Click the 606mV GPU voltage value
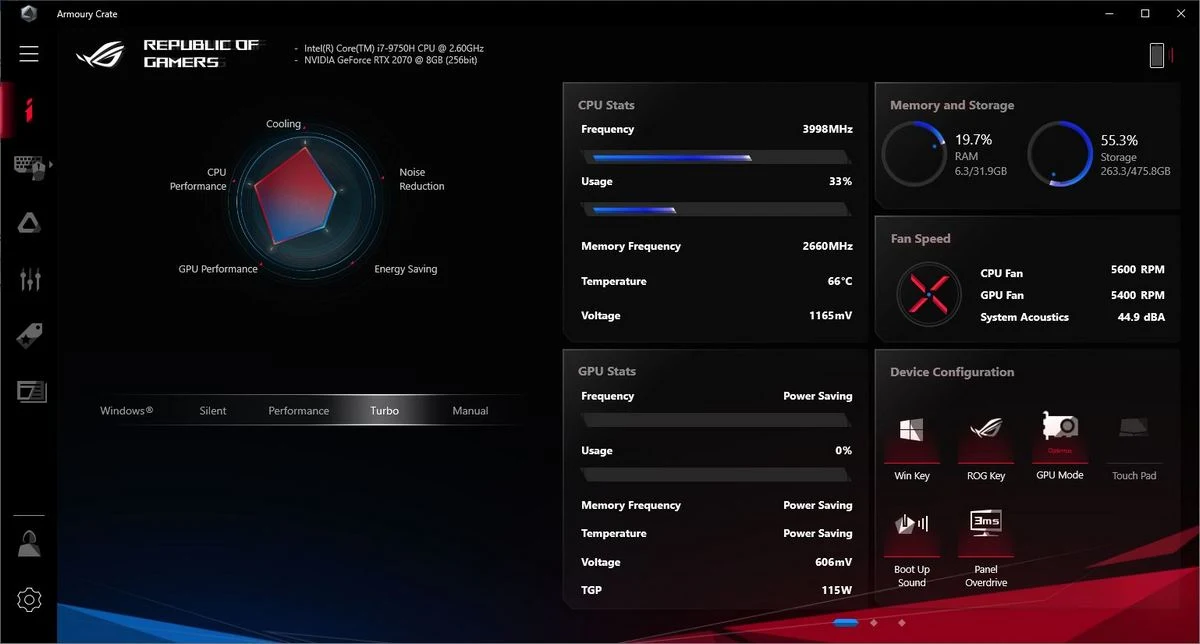The height and width of the screenshot is (644, 1200). click(833, 562)
